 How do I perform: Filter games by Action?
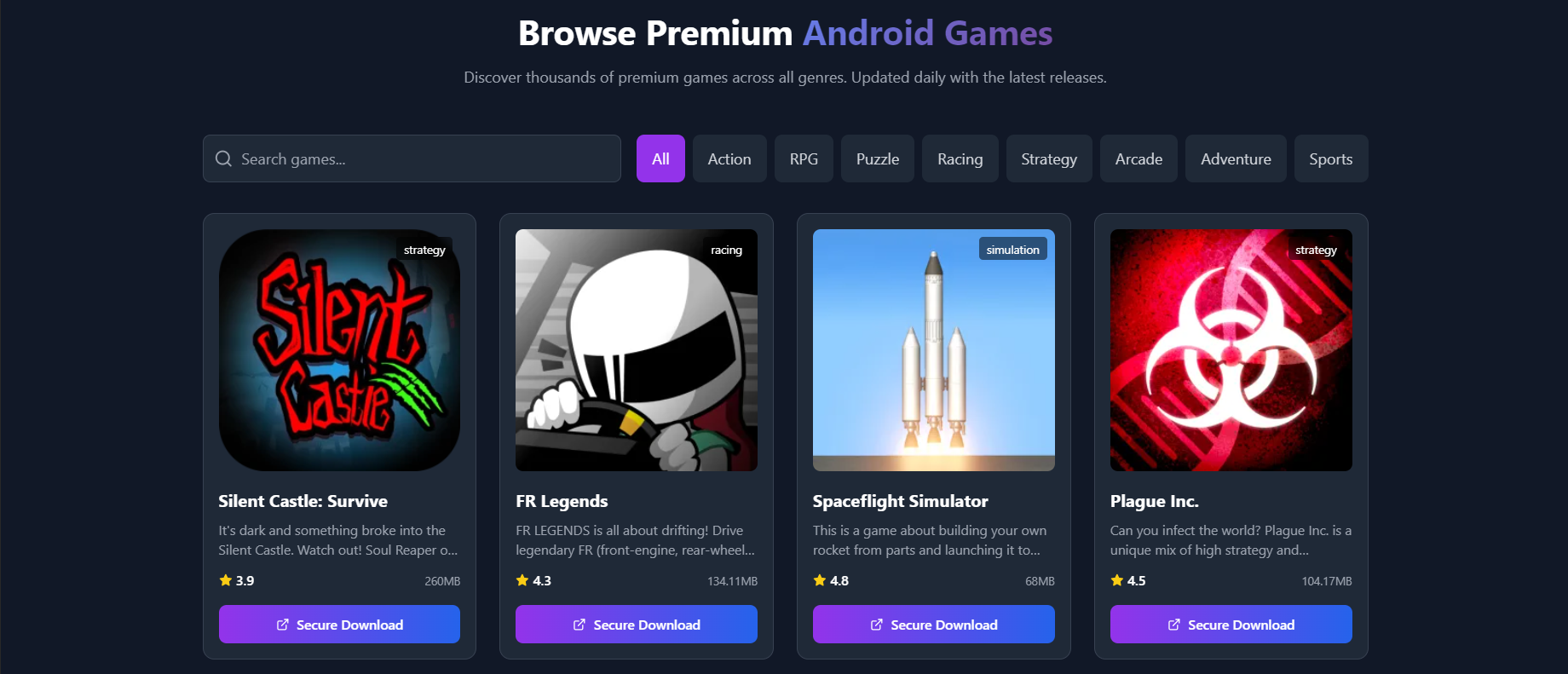[729, 158]
